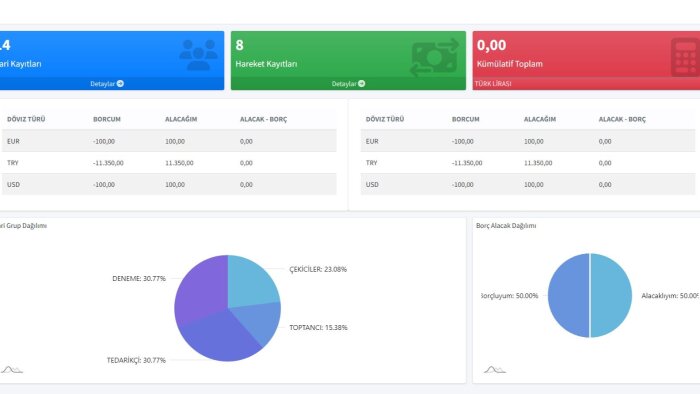Click the DENEME: 30.77% label

pyautogui.click(x=139, y=278)
